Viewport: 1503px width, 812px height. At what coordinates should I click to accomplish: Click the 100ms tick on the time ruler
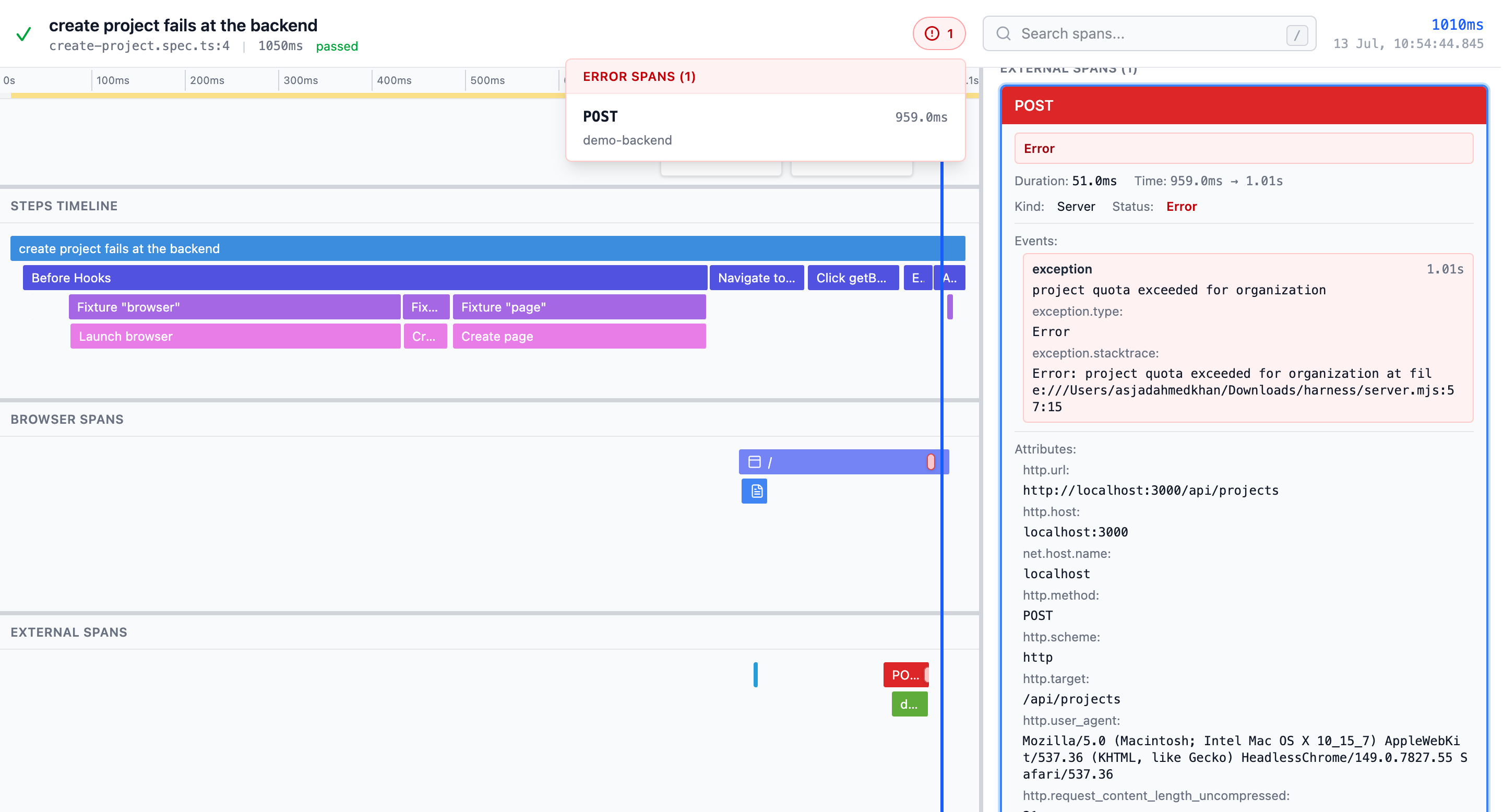pyautogui.click(x=113, y=80)
